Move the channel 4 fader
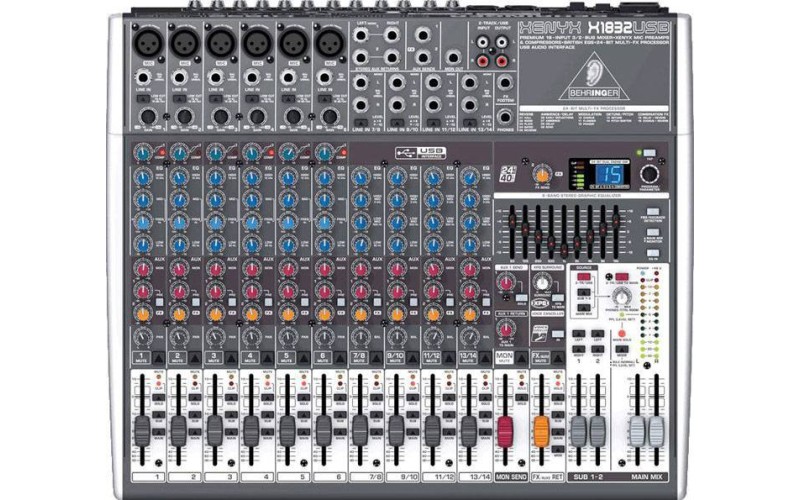800x500 pixels. click(x=251, y=431)
